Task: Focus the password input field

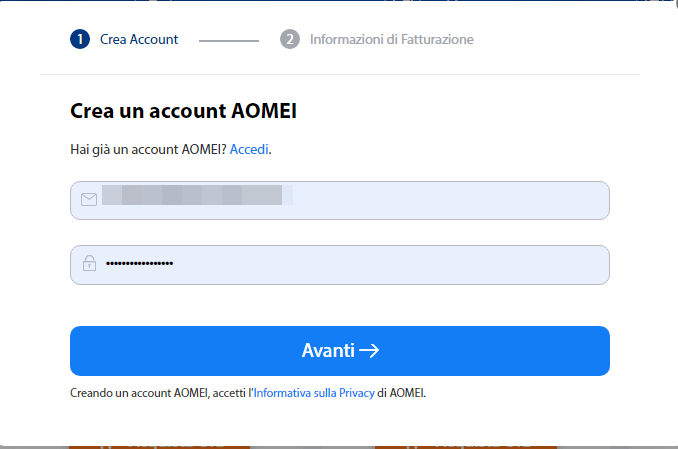Action: [400, 264]
